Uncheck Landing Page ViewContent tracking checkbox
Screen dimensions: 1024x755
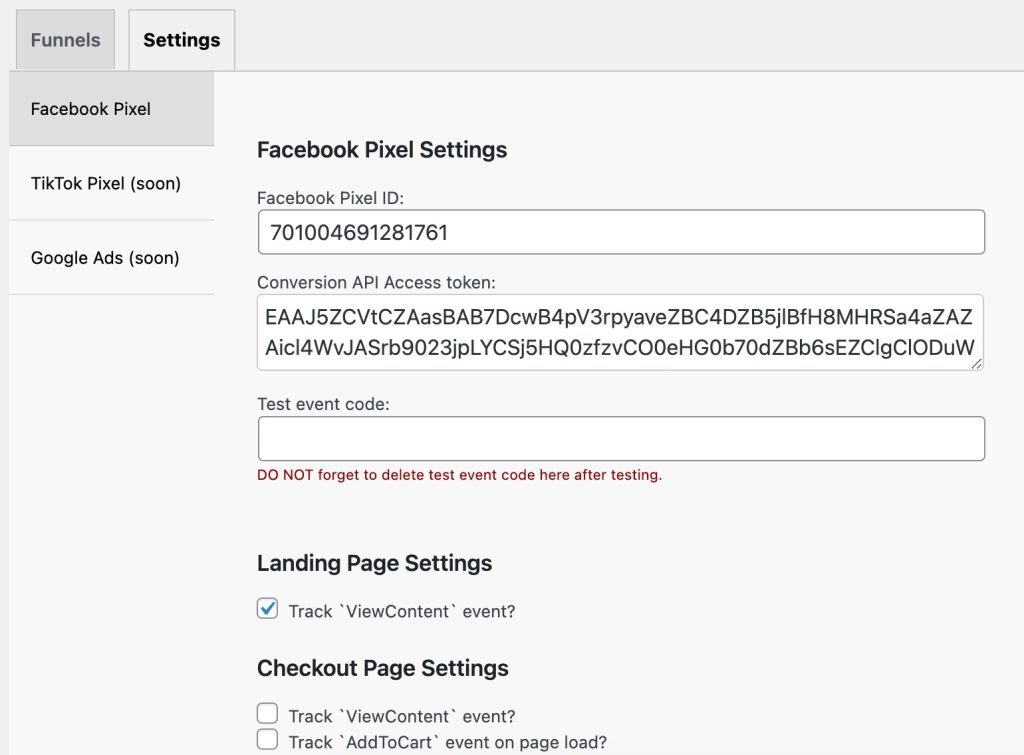pyautogui.click(x=267, y=609)
